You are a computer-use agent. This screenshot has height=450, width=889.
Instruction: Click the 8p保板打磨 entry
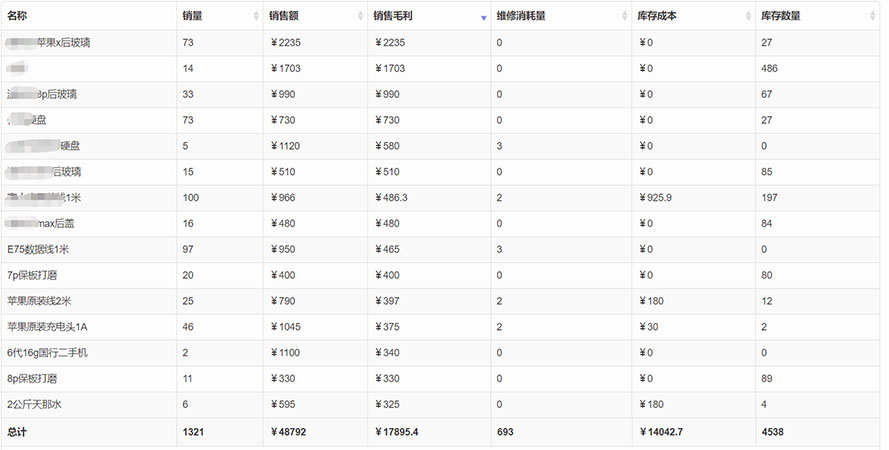coord(32,379)
